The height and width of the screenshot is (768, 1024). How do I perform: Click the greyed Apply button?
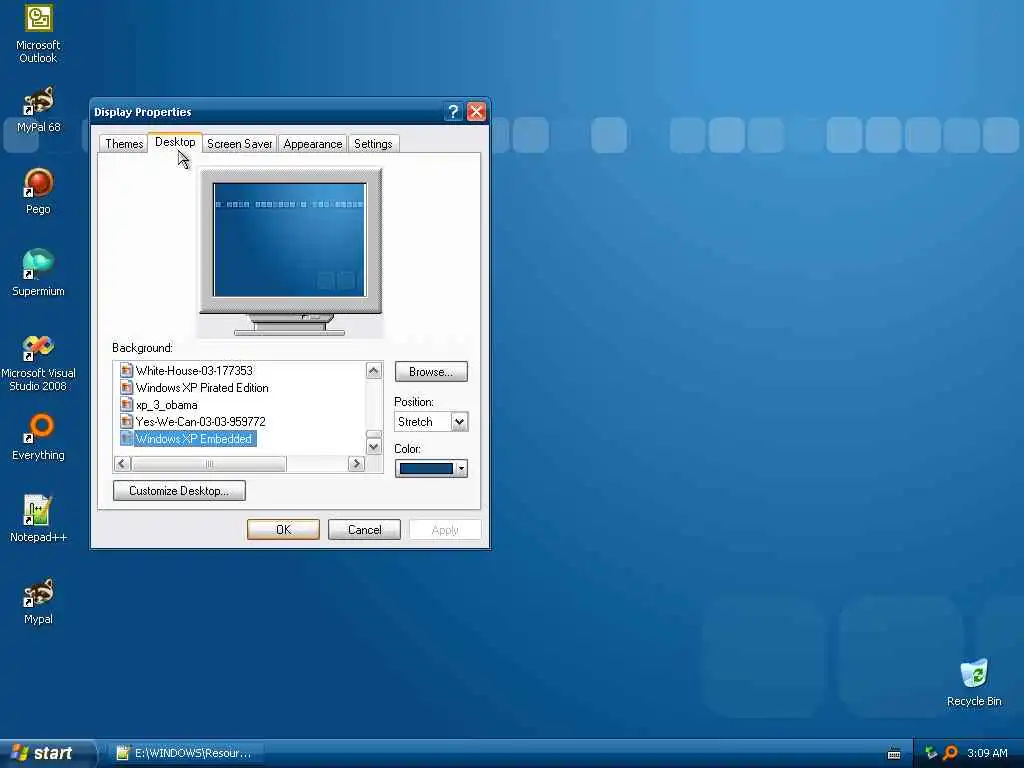[x=445, y=530]
